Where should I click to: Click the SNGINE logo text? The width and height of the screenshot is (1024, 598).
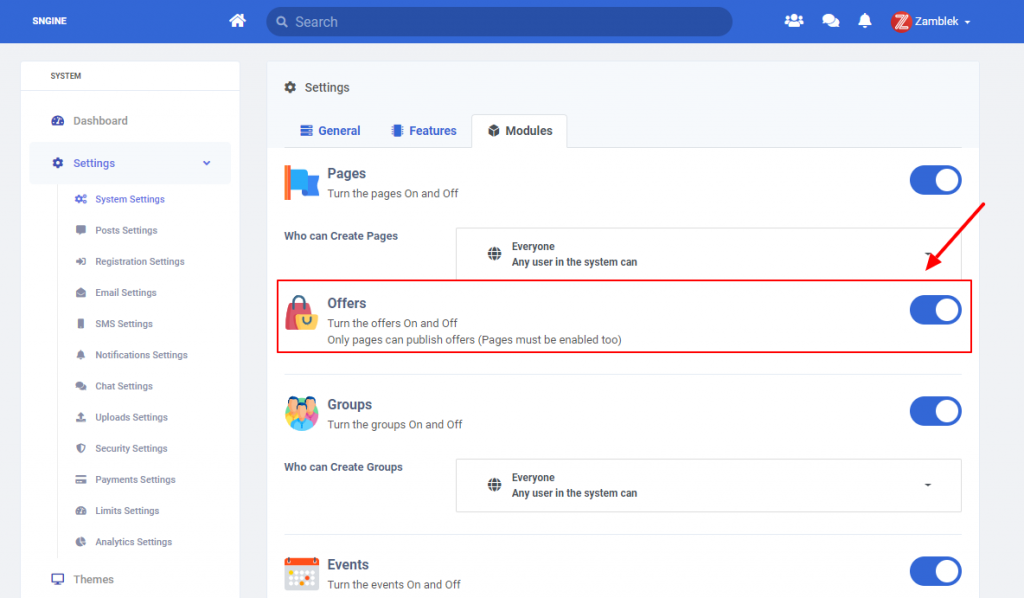click(x=50, y=21)
